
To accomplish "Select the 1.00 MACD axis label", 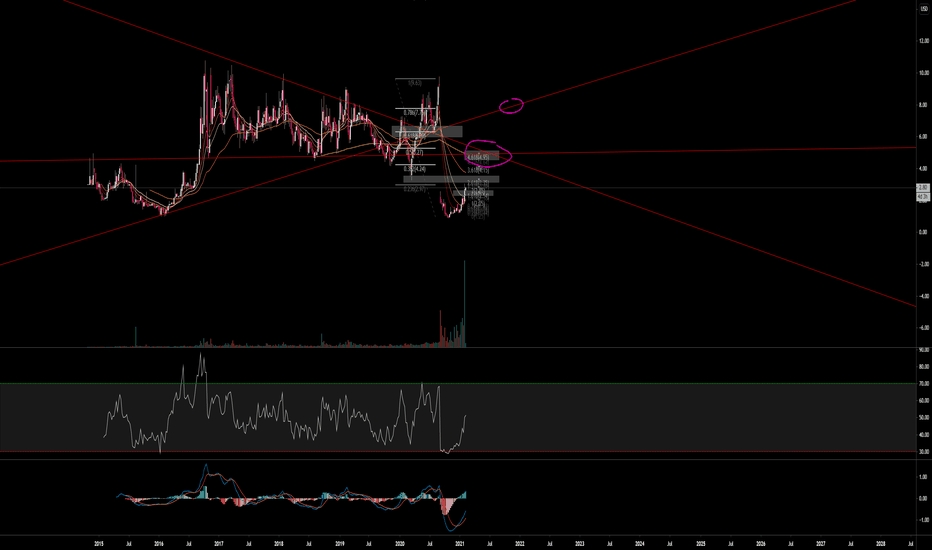I will pos(924,477).
